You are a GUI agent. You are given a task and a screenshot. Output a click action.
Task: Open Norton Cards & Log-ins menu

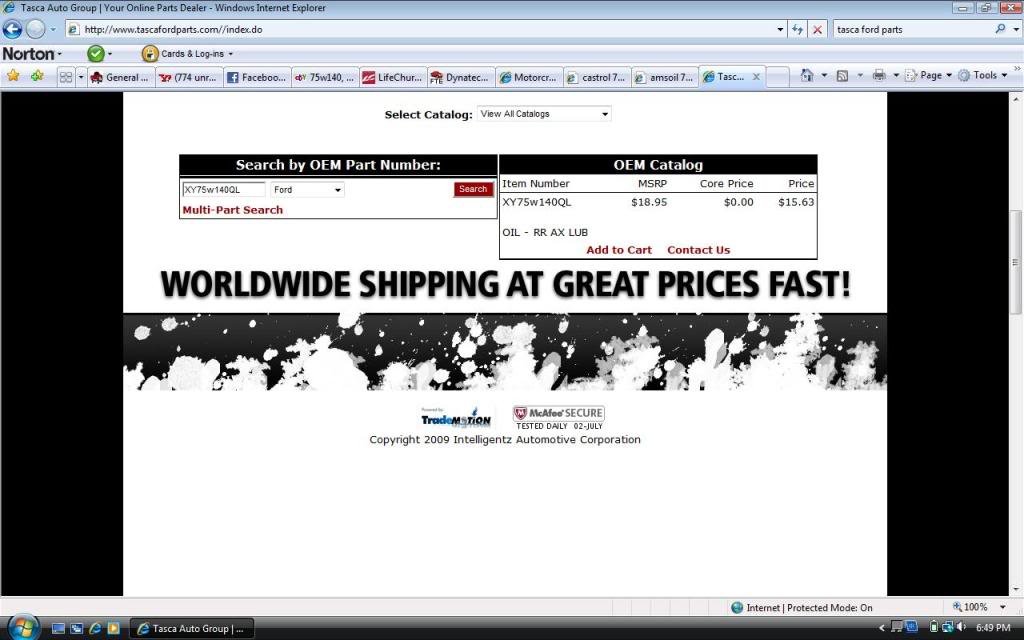tap(187, 54)
